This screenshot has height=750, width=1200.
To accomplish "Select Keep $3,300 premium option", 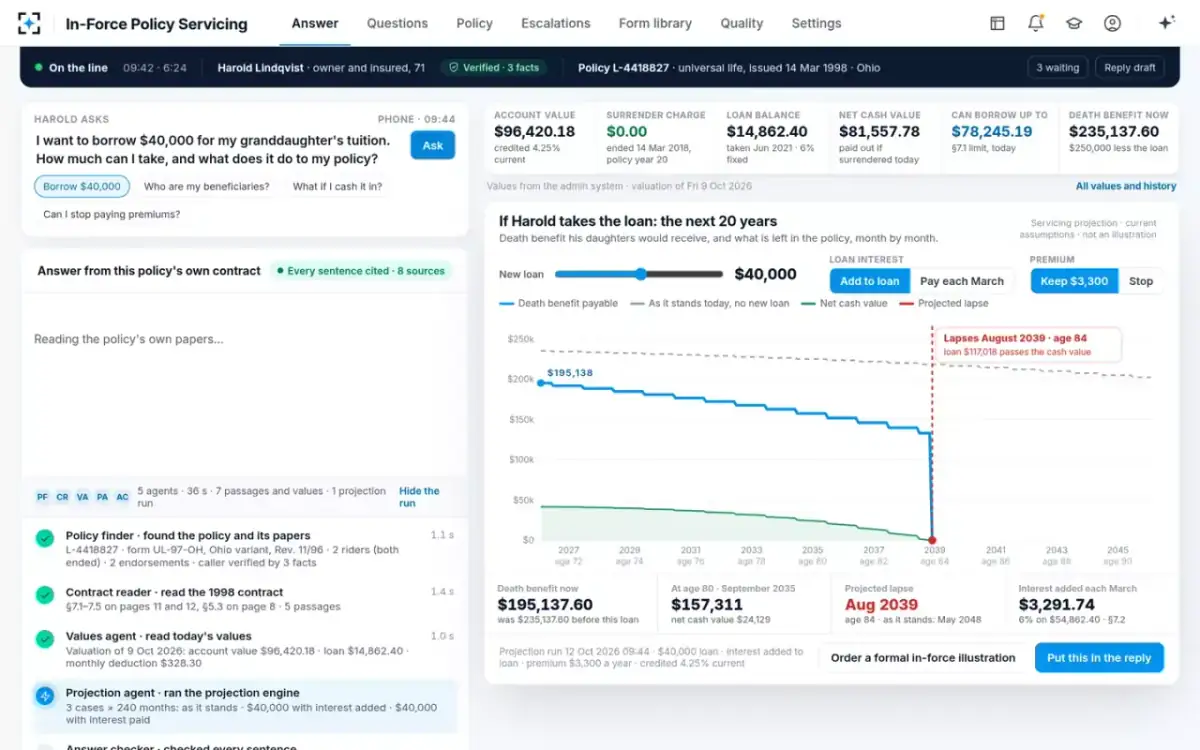I will [x=1074, y=281].
